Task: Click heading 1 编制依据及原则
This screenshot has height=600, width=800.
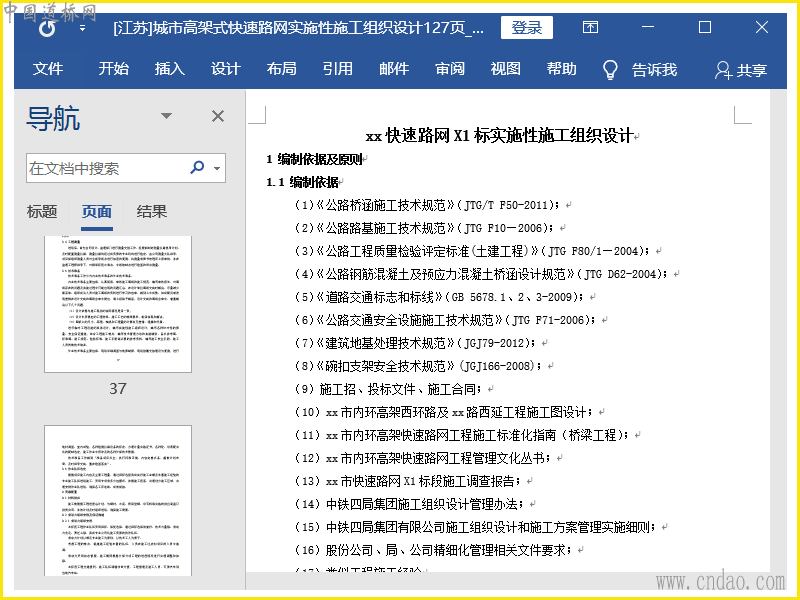Action: (x=314, y=160)
